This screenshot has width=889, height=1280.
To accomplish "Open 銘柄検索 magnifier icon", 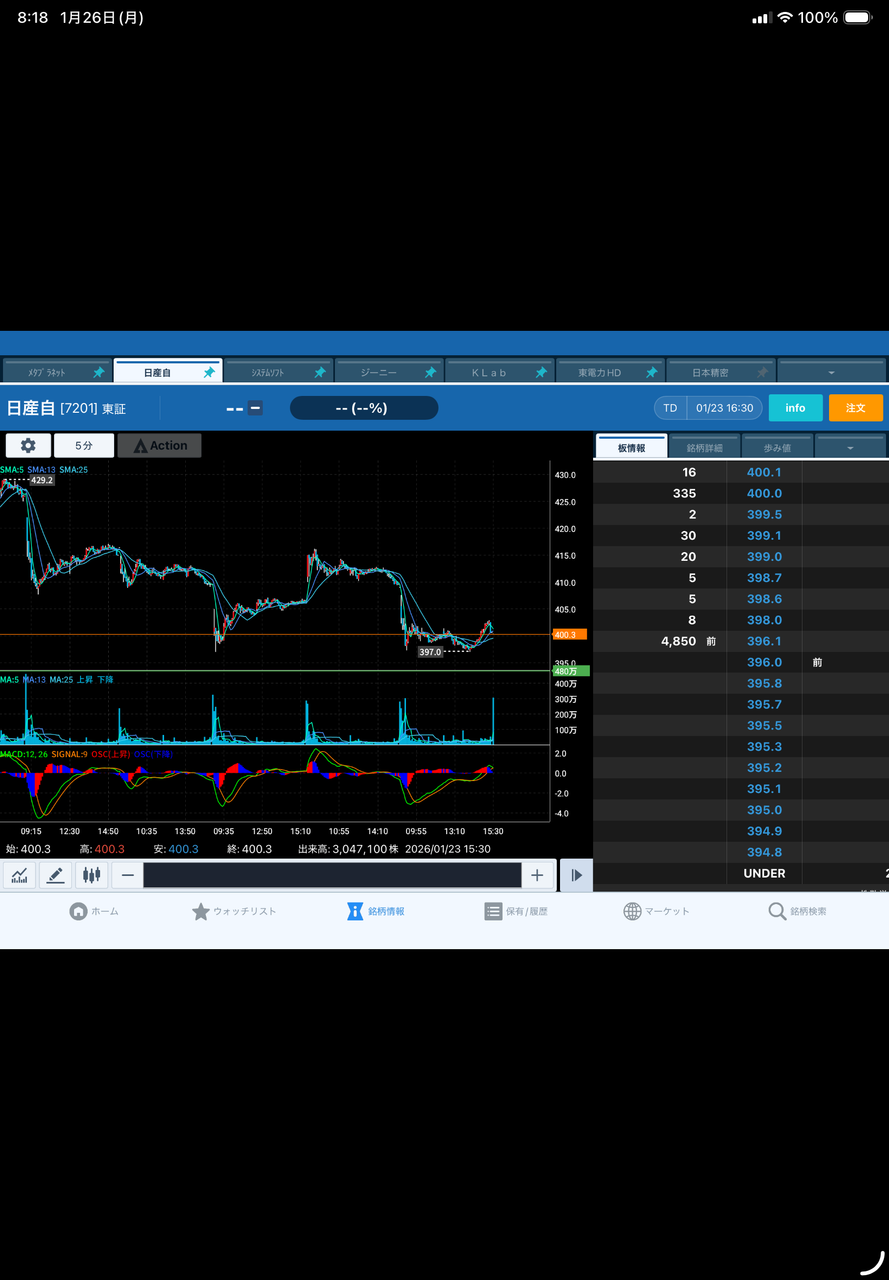I will point(777,911).
